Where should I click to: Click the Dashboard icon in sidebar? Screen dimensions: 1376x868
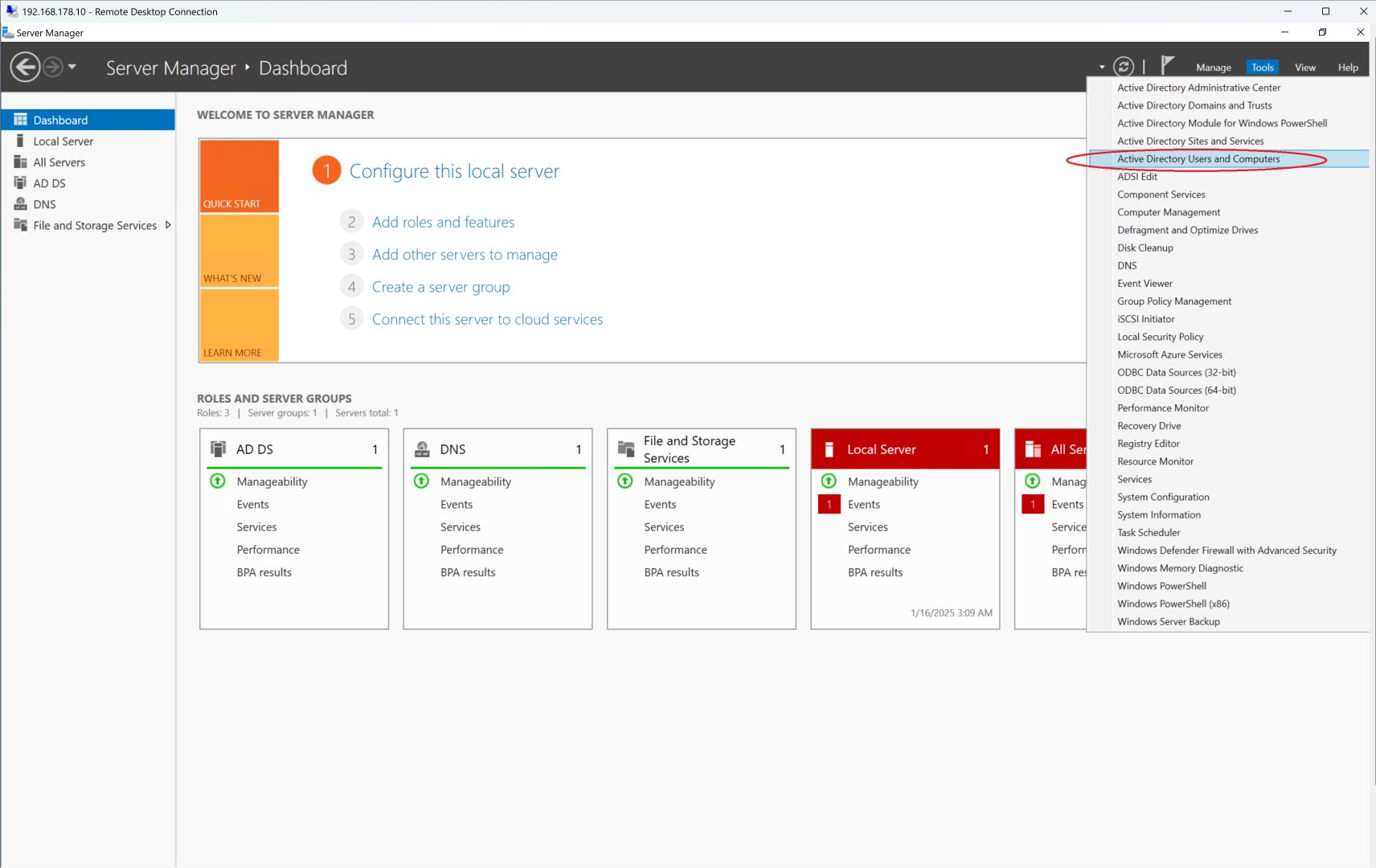(x=21, y=120)
